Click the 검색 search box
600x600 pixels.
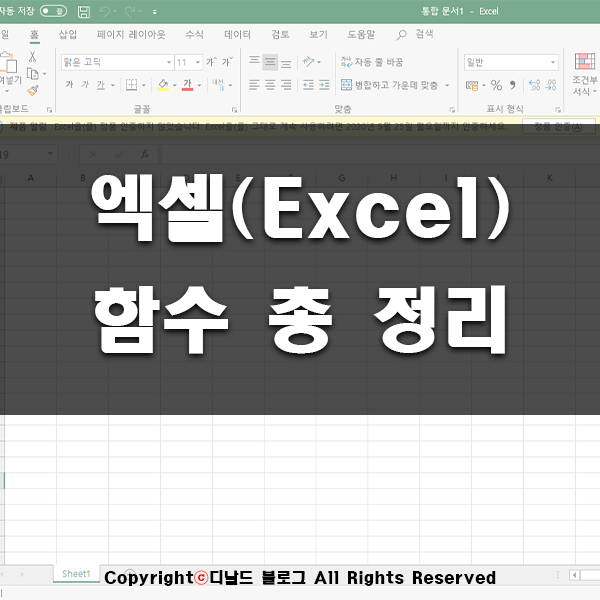415,34
